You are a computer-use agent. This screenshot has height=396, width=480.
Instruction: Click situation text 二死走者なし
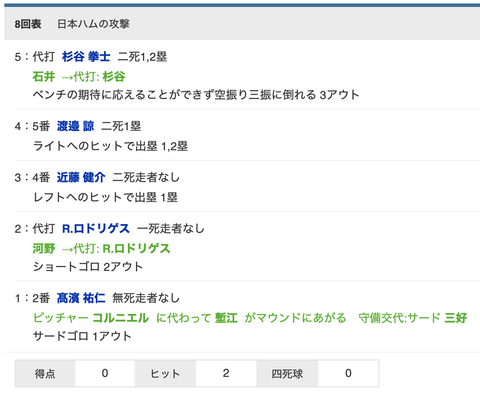146,177
